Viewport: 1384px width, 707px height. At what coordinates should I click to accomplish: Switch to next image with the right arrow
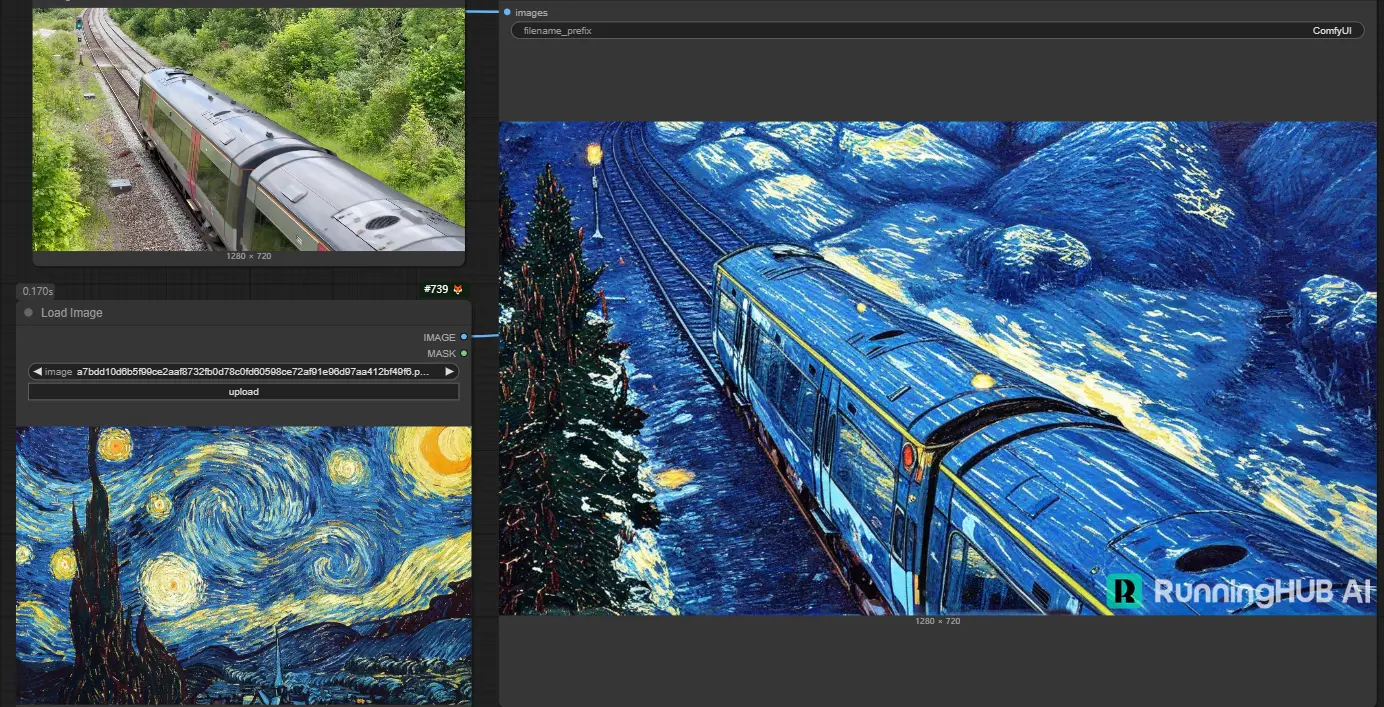coord(449,371)
